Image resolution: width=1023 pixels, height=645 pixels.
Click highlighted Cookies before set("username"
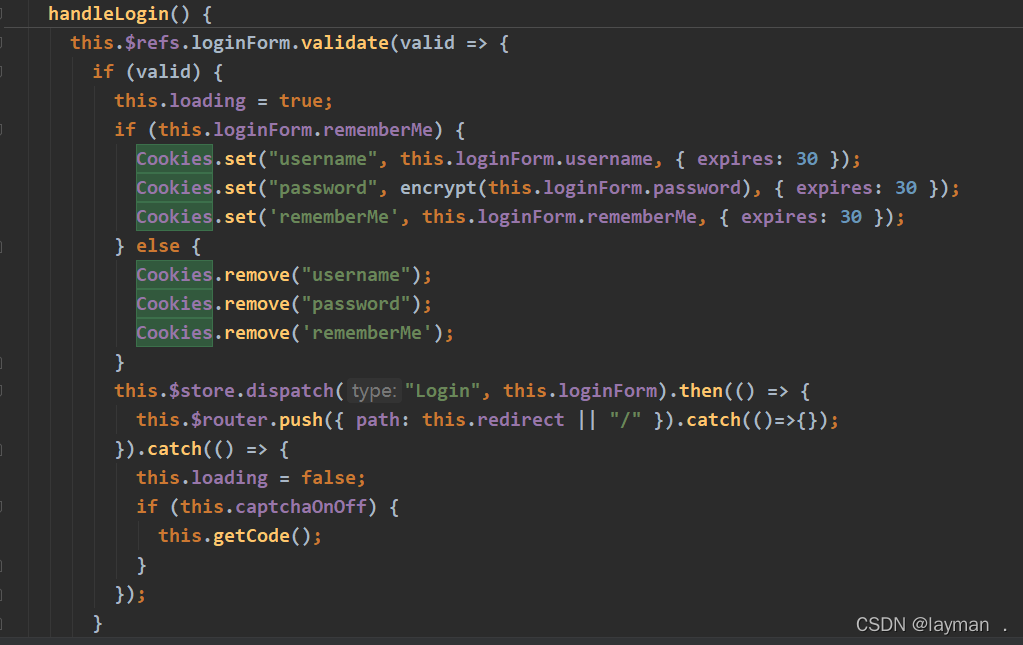tap(174, 159)
